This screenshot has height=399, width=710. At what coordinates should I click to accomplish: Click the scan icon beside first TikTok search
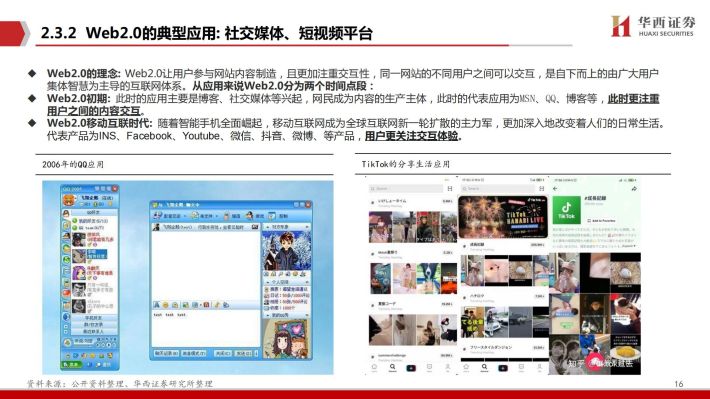(x=450, y=188)
